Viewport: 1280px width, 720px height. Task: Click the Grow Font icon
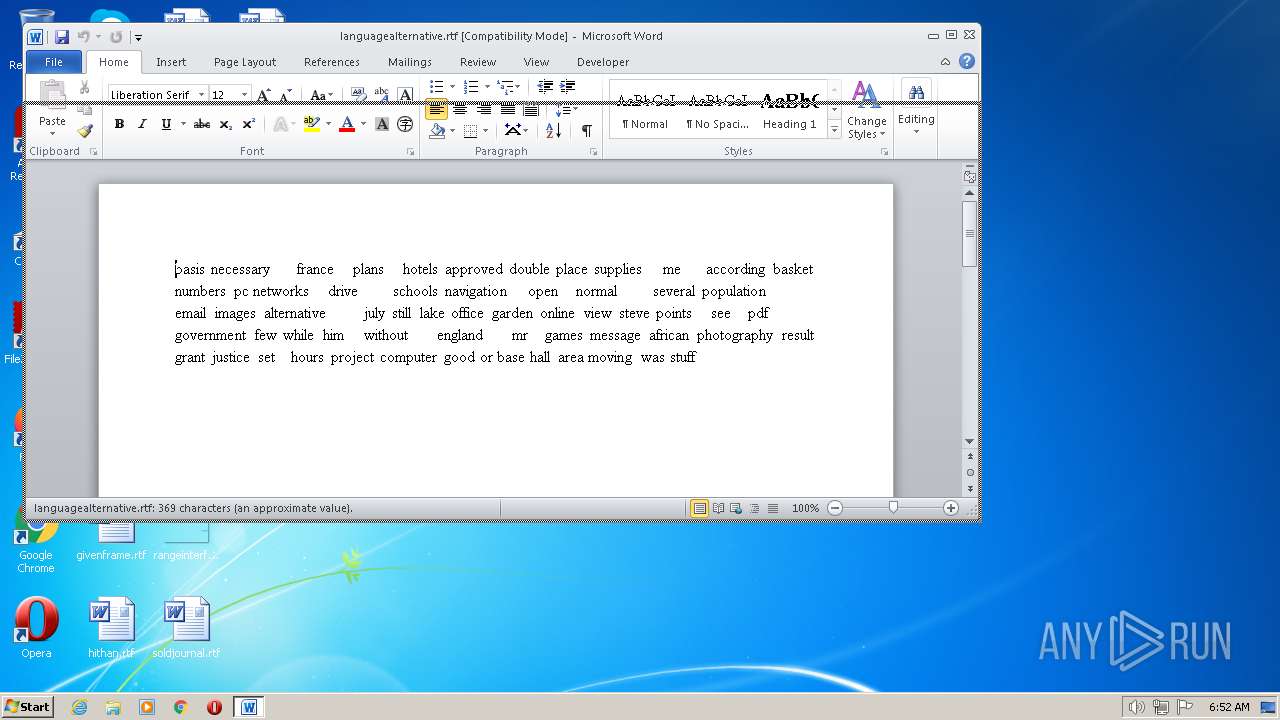264,95
